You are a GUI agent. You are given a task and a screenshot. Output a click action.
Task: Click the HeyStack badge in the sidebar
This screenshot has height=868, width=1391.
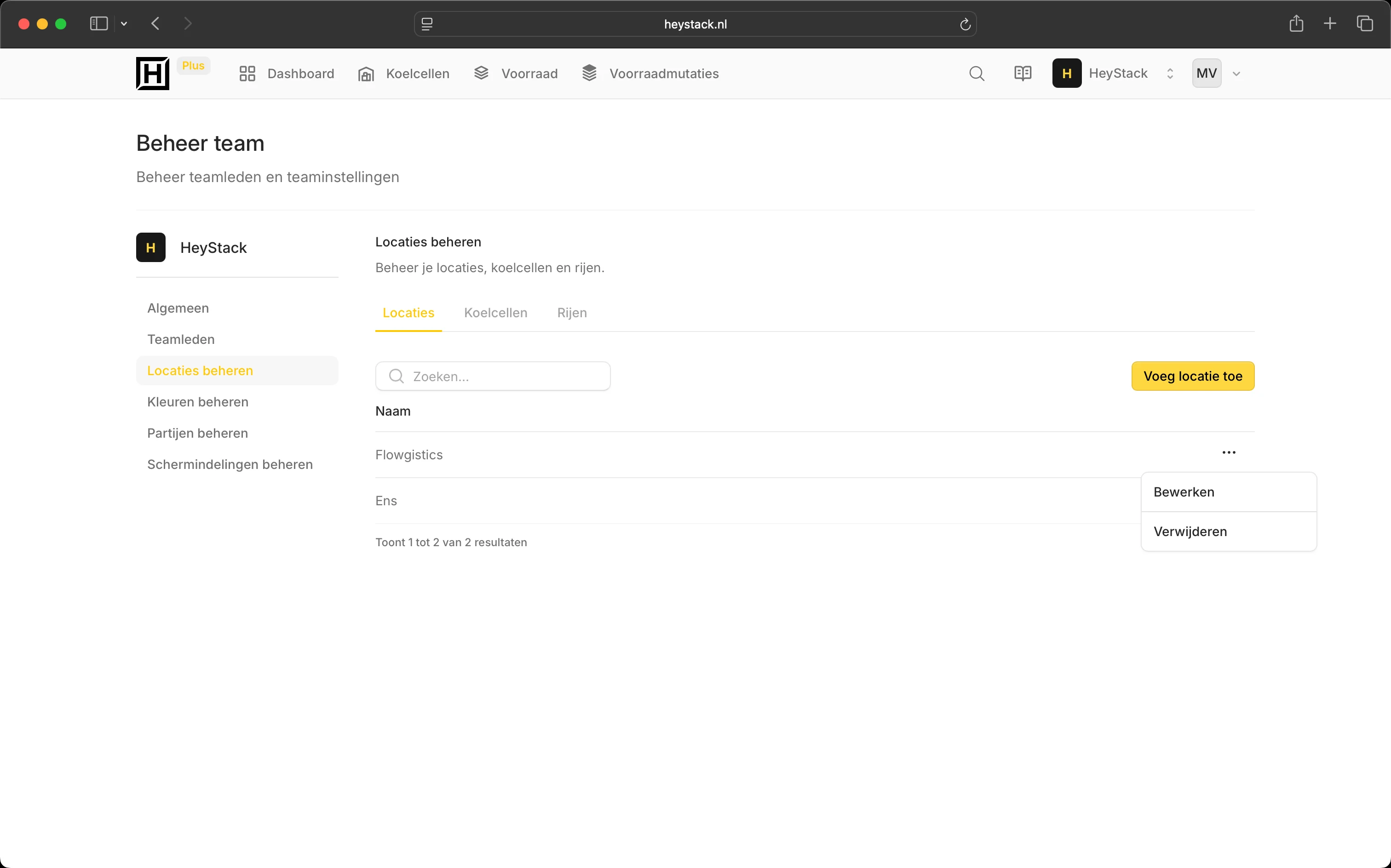click(150, 247)
